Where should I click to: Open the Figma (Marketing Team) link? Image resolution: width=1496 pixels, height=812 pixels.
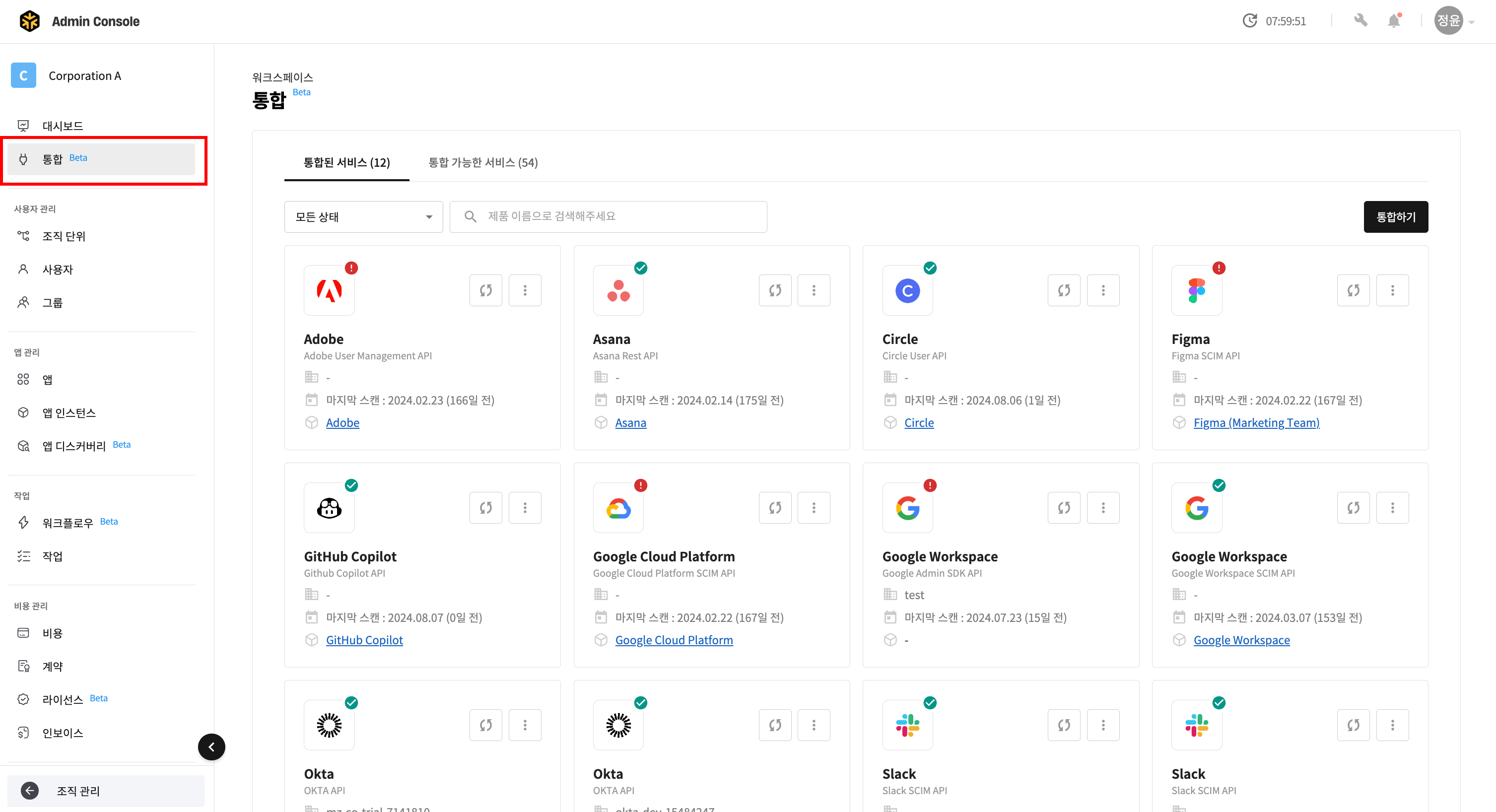1256,422
